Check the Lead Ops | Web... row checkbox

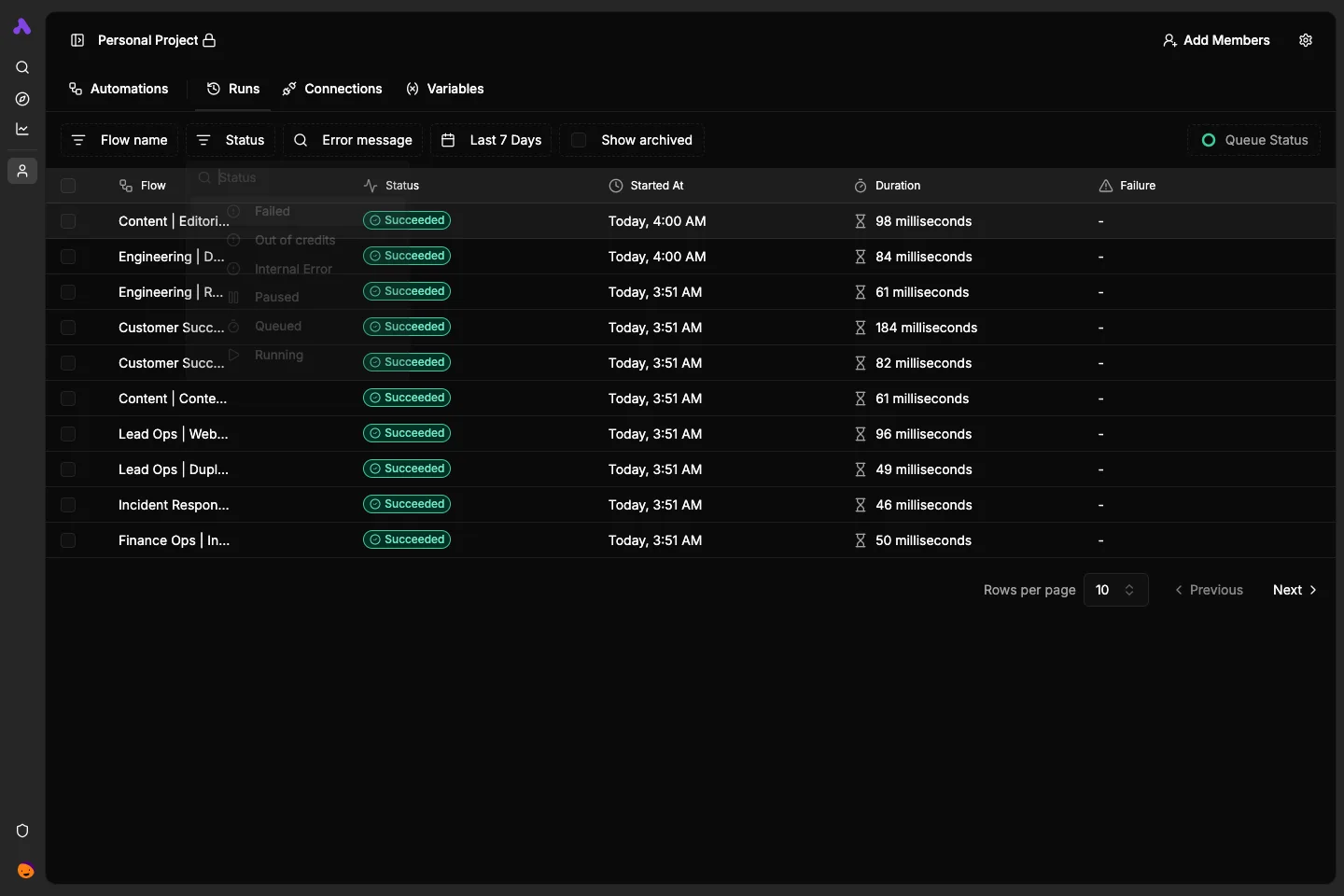(x=68, y=434)
